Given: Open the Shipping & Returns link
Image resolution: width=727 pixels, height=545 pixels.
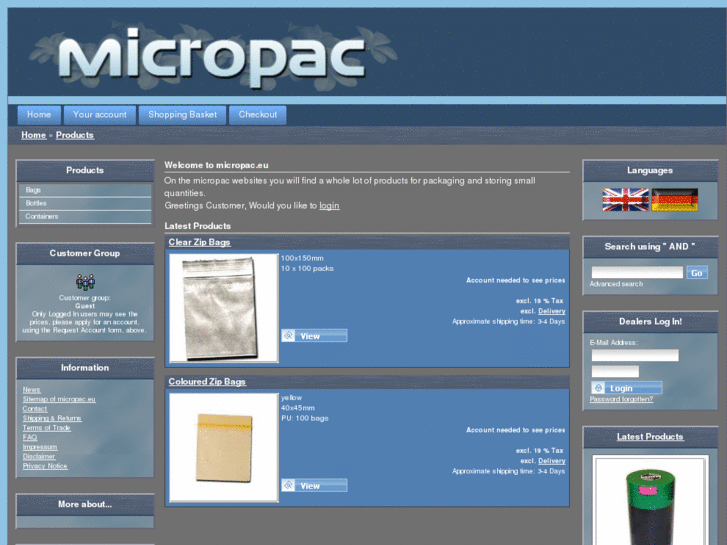Looking at the screenshot, I should click(x=52, y=418).
